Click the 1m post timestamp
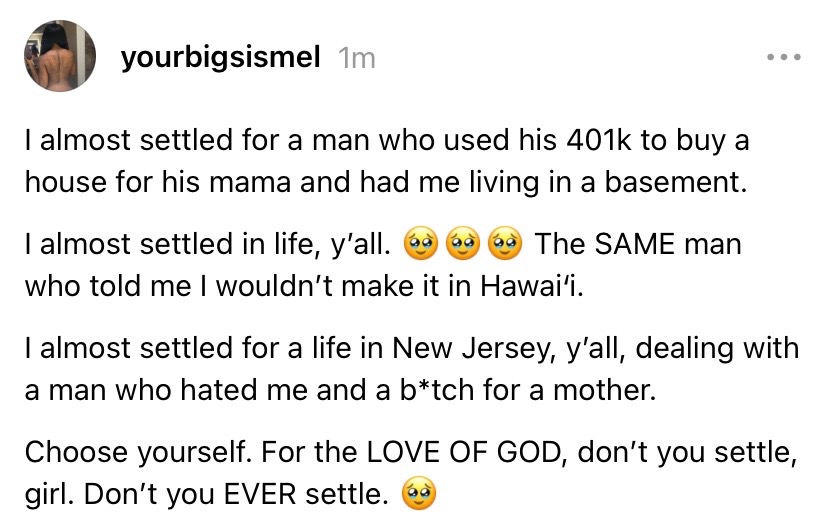Screen dimensions: 828x520 pyautogui.click(x=357, y=58)
